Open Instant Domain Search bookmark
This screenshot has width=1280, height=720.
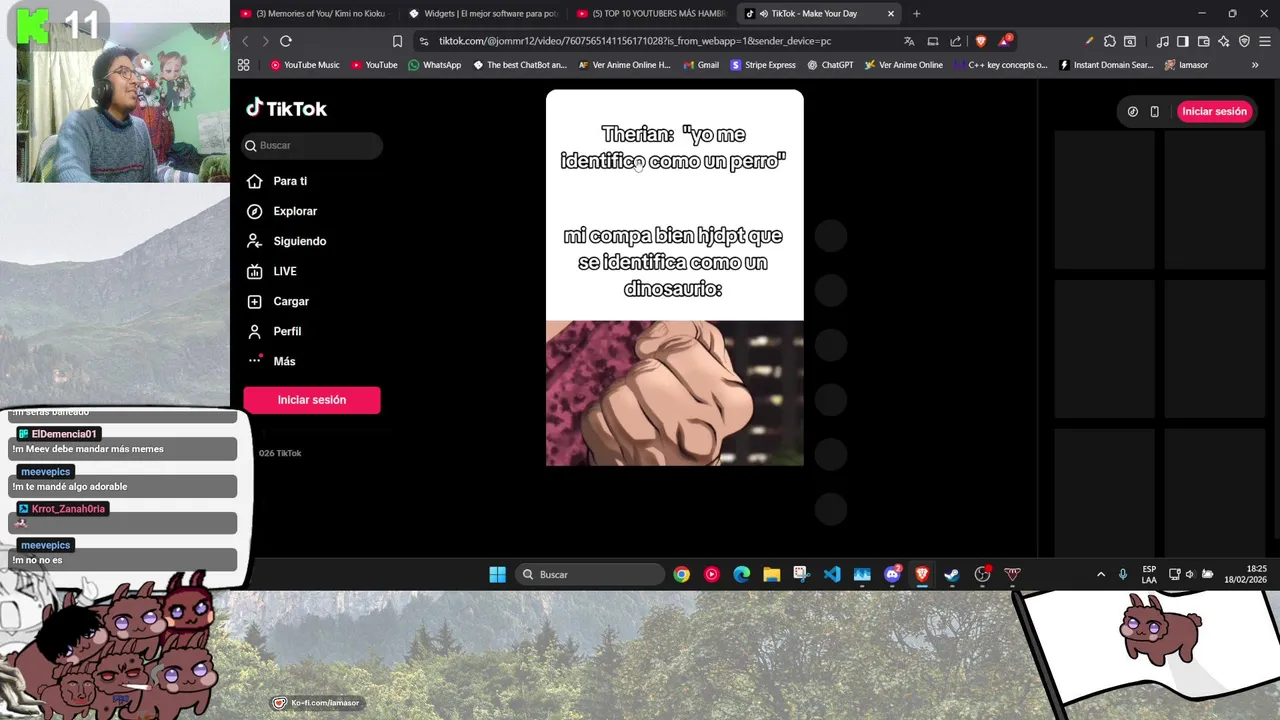tap(1107, 65)
